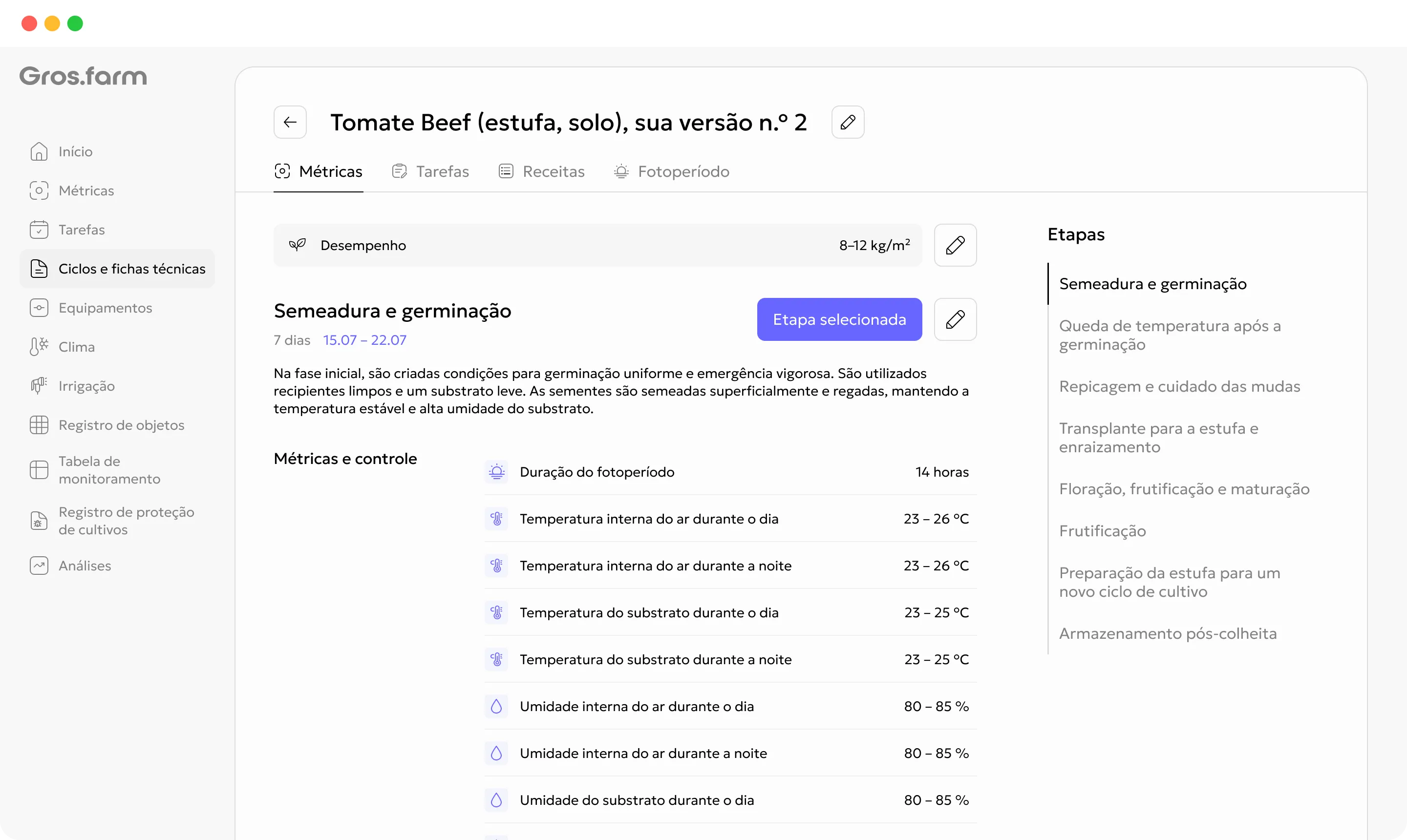Click the Gros.farm logo
The height and width of the screenshot is (840, 1407).
[x=83, y=76]
